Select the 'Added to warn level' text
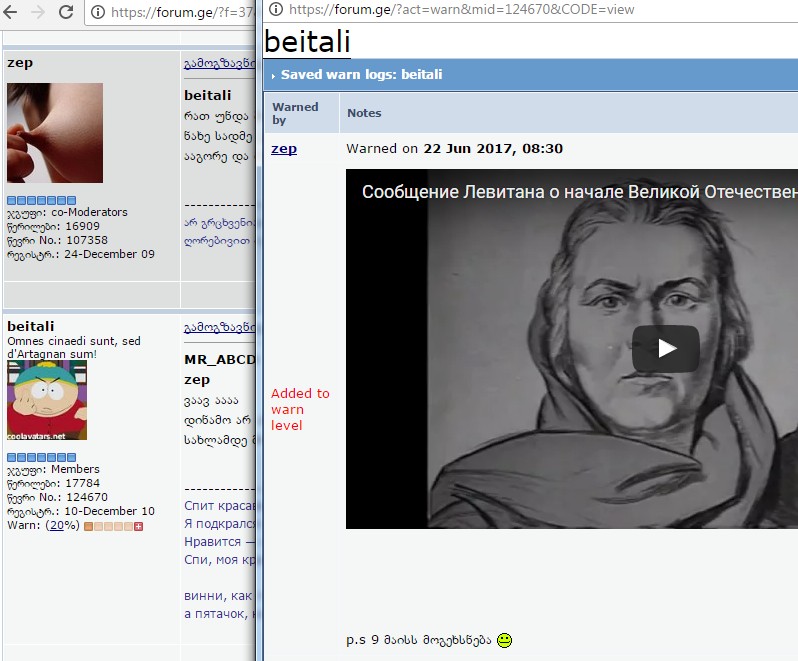 pos(300,409)
